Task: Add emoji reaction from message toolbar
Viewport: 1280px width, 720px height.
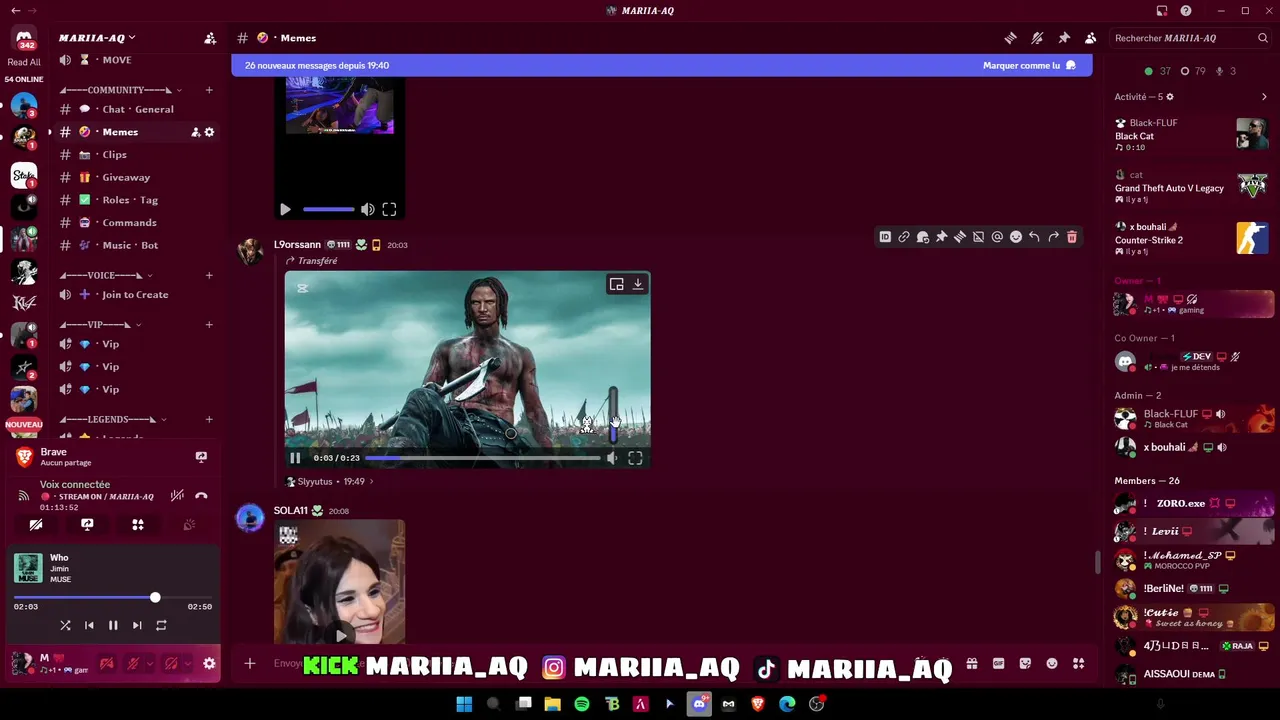Action: tap(1016, 237)
